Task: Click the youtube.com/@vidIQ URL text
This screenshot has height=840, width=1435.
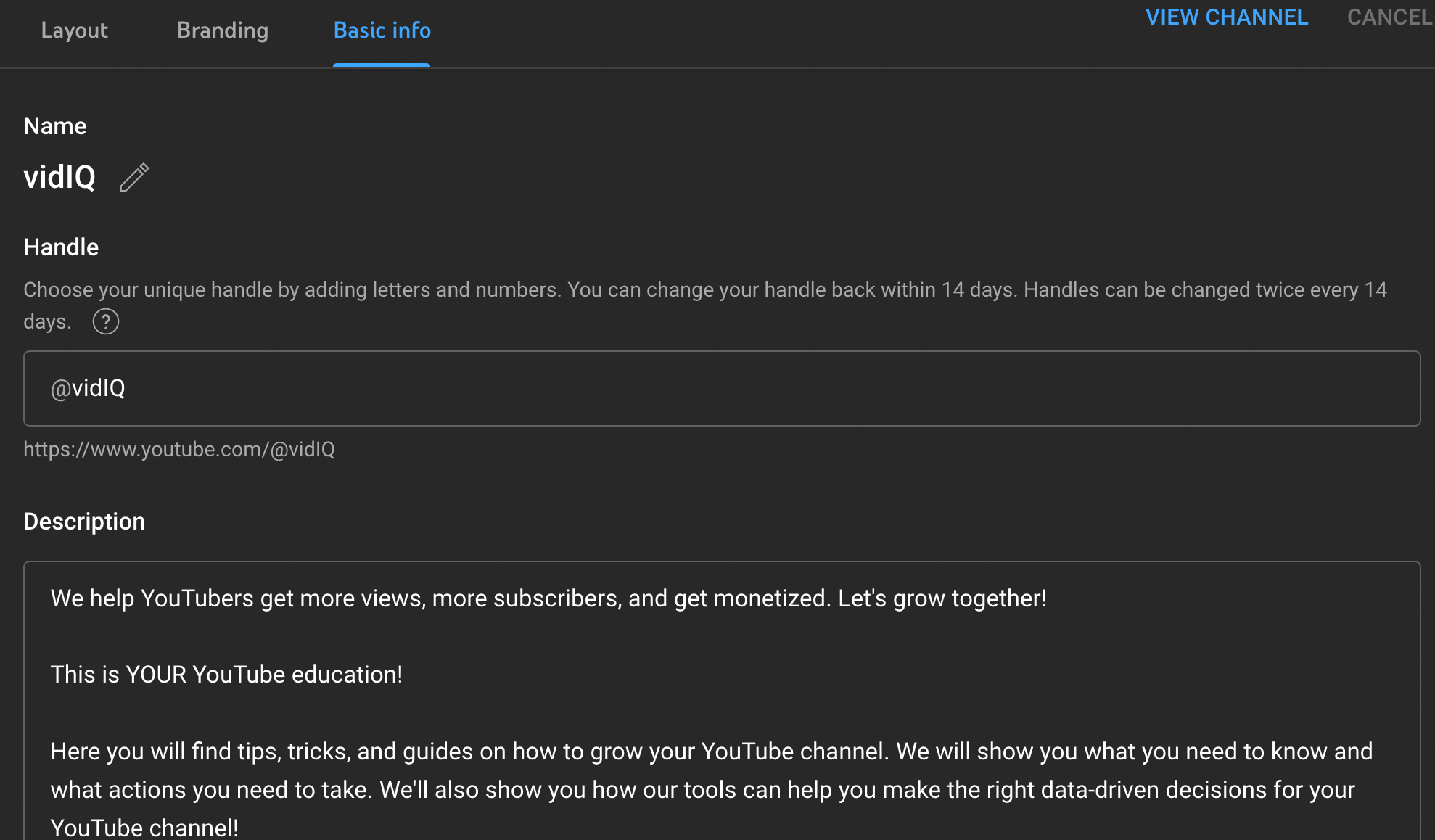Action: coord(179,449)
